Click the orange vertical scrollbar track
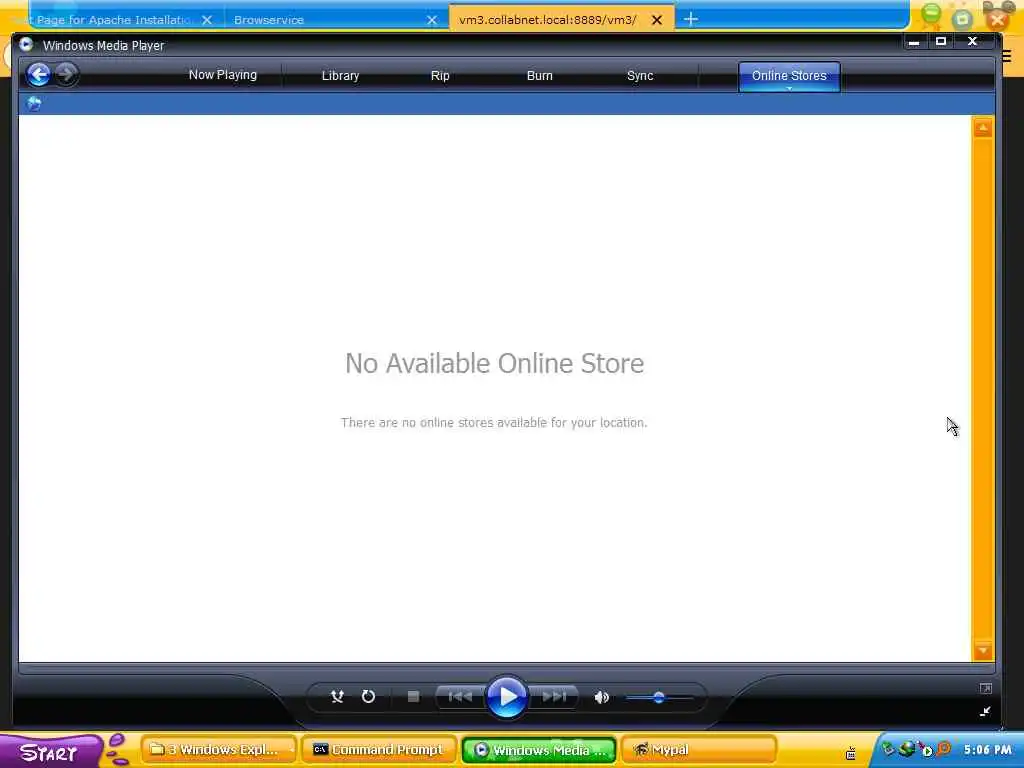Screen dimensions: 1024x768 [983, 389]
